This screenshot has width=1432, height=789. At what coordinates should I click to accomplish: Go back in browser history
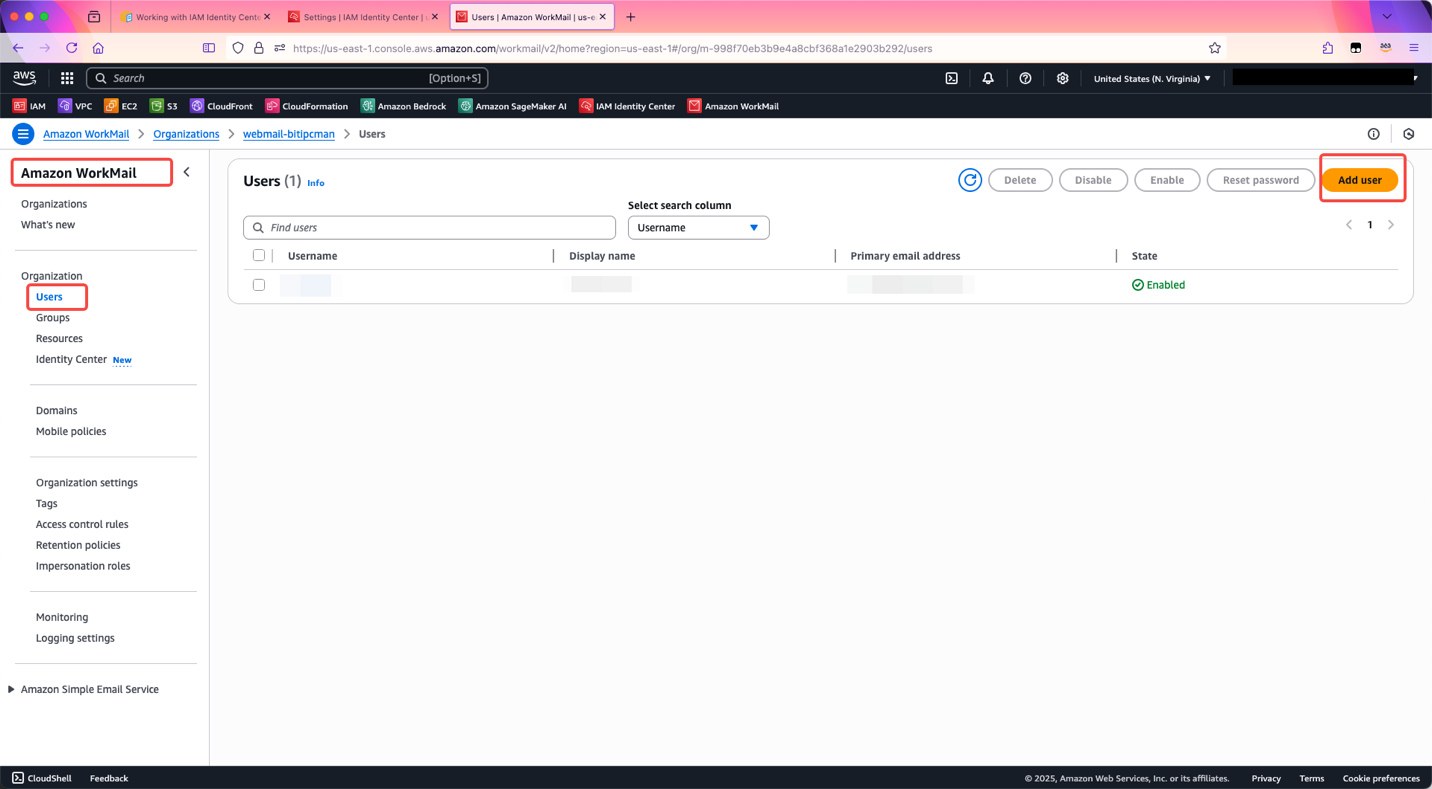(x=18, y=48)
